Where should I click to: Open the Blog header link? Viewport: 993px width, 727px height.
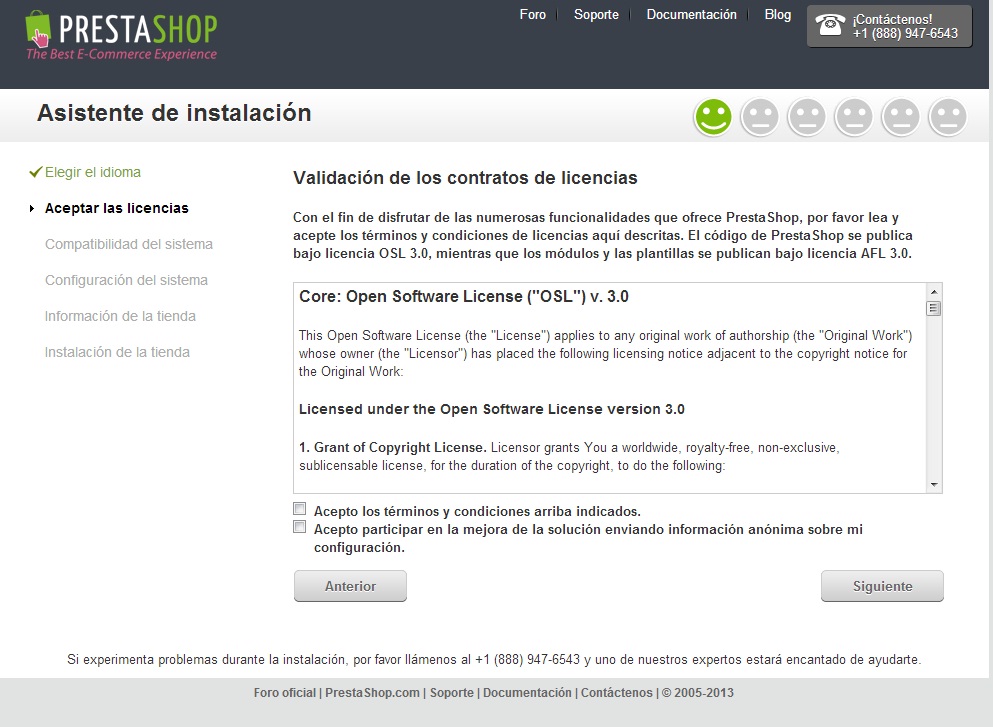[778, 15]
